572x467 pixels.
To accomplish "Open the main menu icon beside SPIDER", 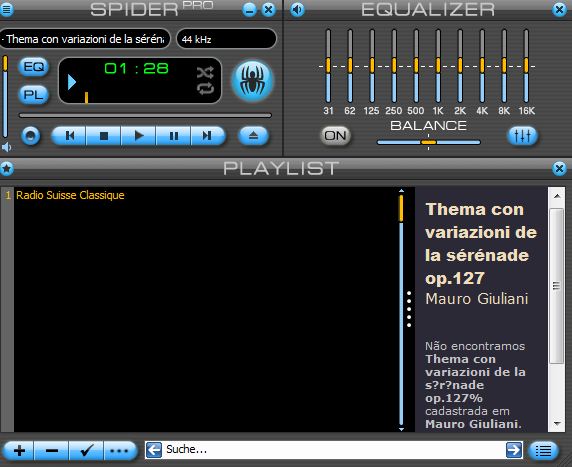I will pyautogui.click(x=6, y=9).
